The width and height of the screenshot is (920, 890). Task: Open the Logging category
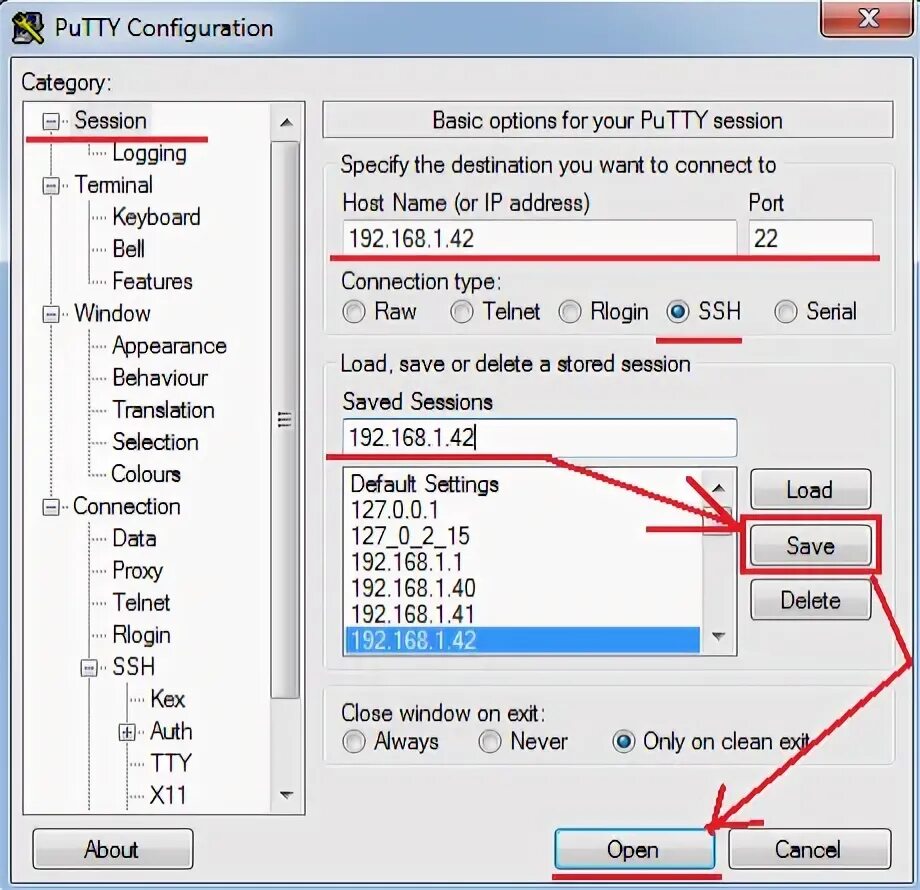(150, 153)
